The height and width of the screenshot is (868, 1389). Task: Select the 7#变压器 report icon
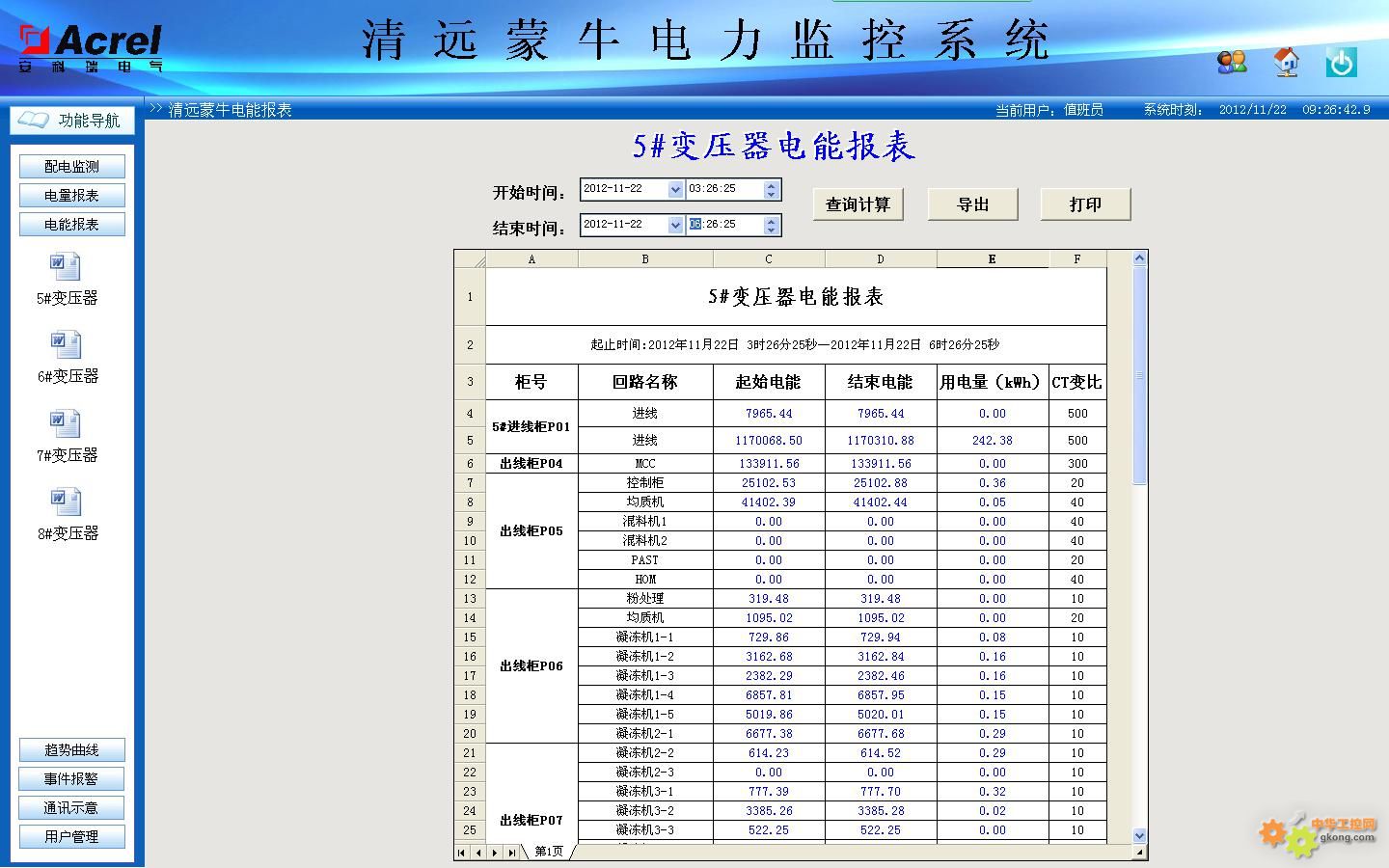66,424
